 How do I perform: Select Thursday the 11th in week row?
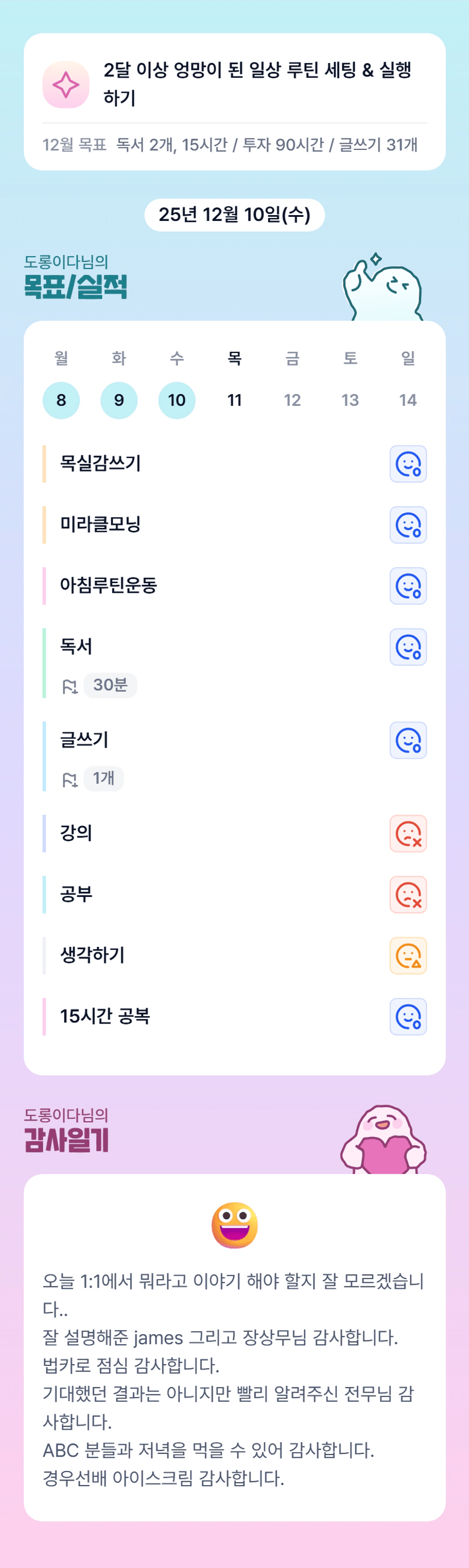(x=234, y=400)
